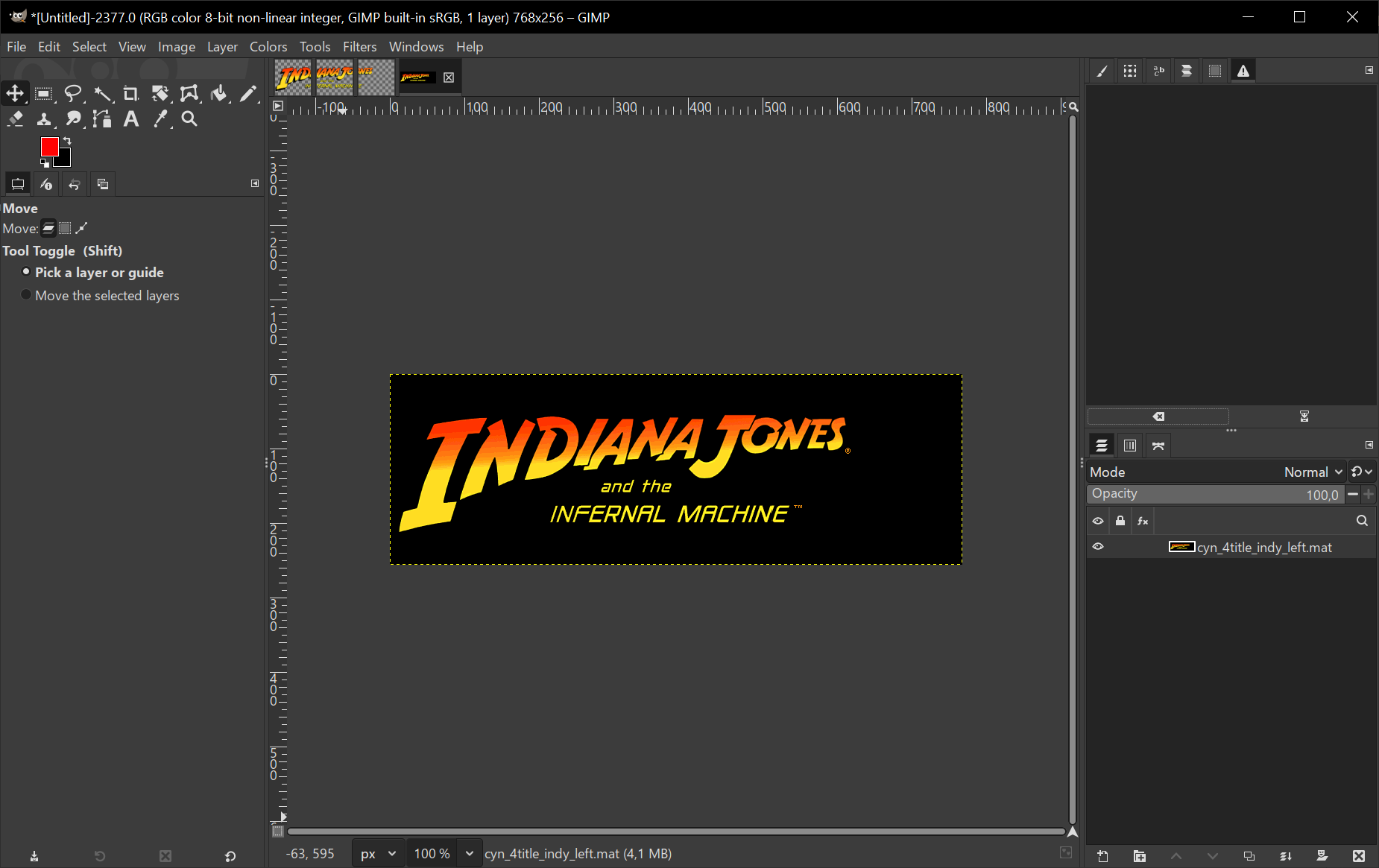1379x868 pixels.
Task: Reset colors to default black and white
Action: (x=45, y=162)
